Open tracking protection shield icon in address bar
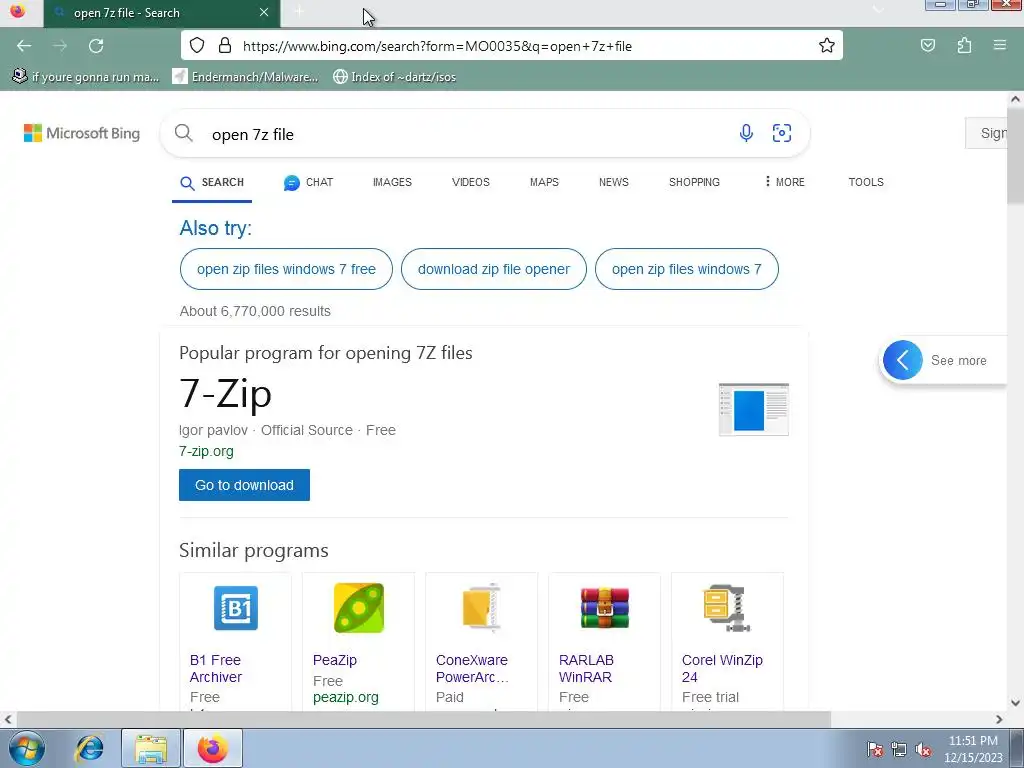 pos(197,45)
